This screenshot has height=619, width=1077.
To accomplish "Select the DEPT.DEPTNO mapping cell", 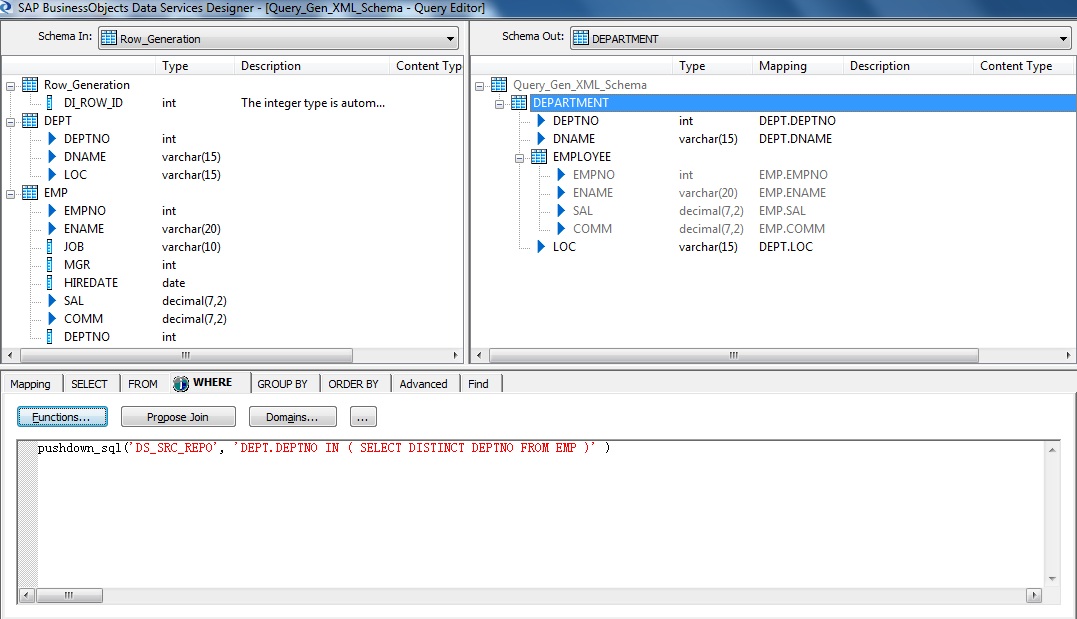I will click(x=797, y=121).
